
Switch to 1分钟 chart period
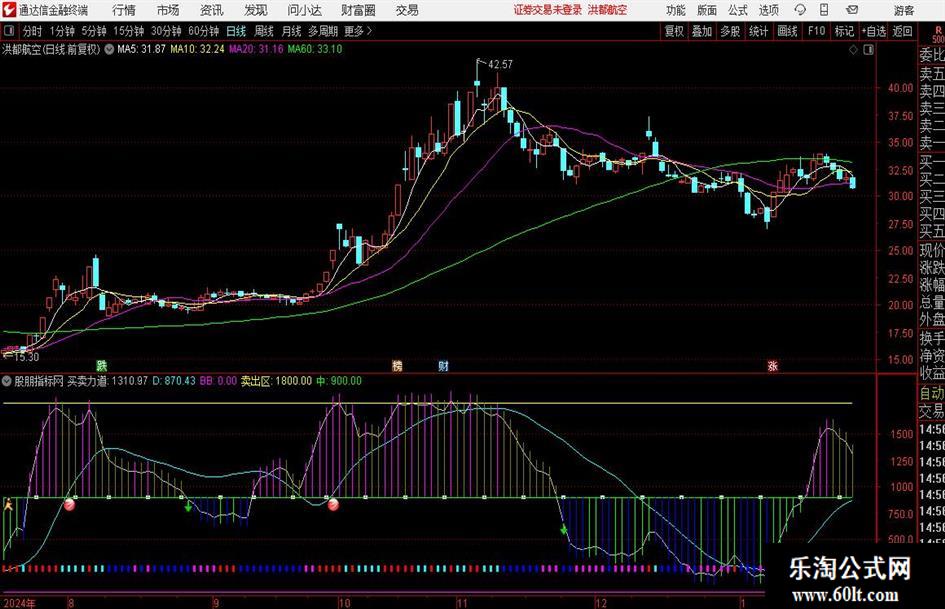pos(61,31)
